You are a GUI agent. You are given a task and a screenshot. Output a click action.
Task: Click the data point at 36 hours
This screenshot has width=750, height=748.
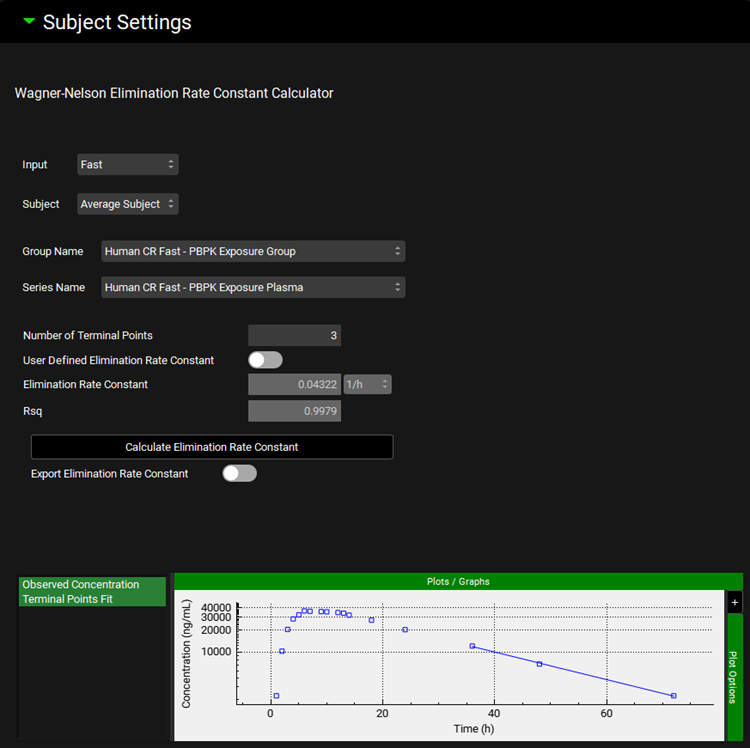tap(472, 646)
